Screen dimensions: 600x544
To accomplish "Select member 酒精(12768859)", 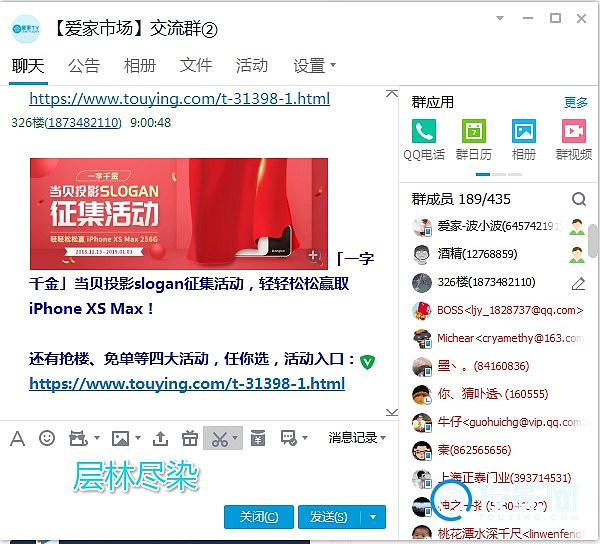I will (x=498, y=255).
